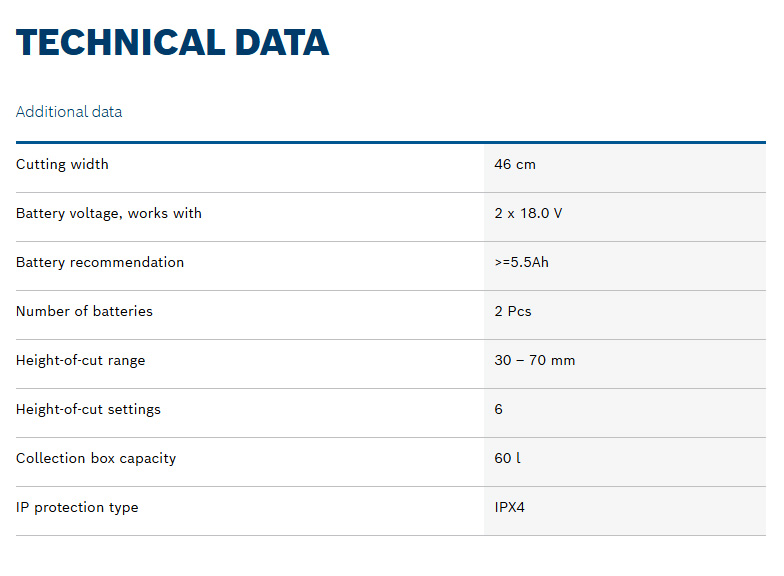Select the Height-of-cut settings label

pyautogui.click(x=88, y=409)
